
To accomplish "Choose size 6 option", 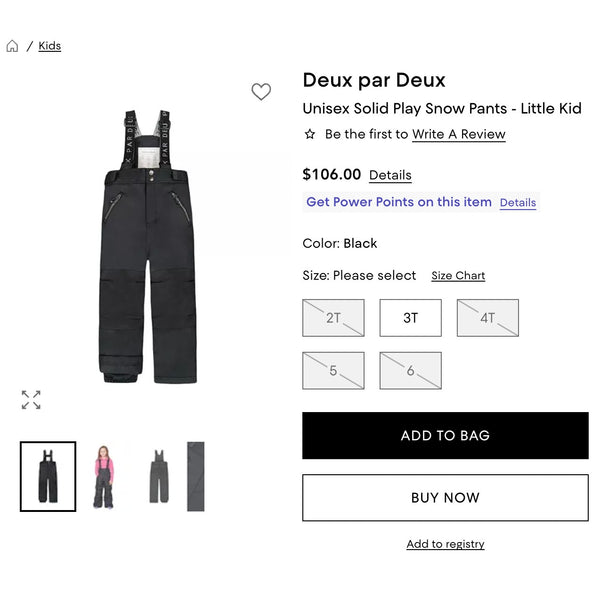I will click(410, 370).
